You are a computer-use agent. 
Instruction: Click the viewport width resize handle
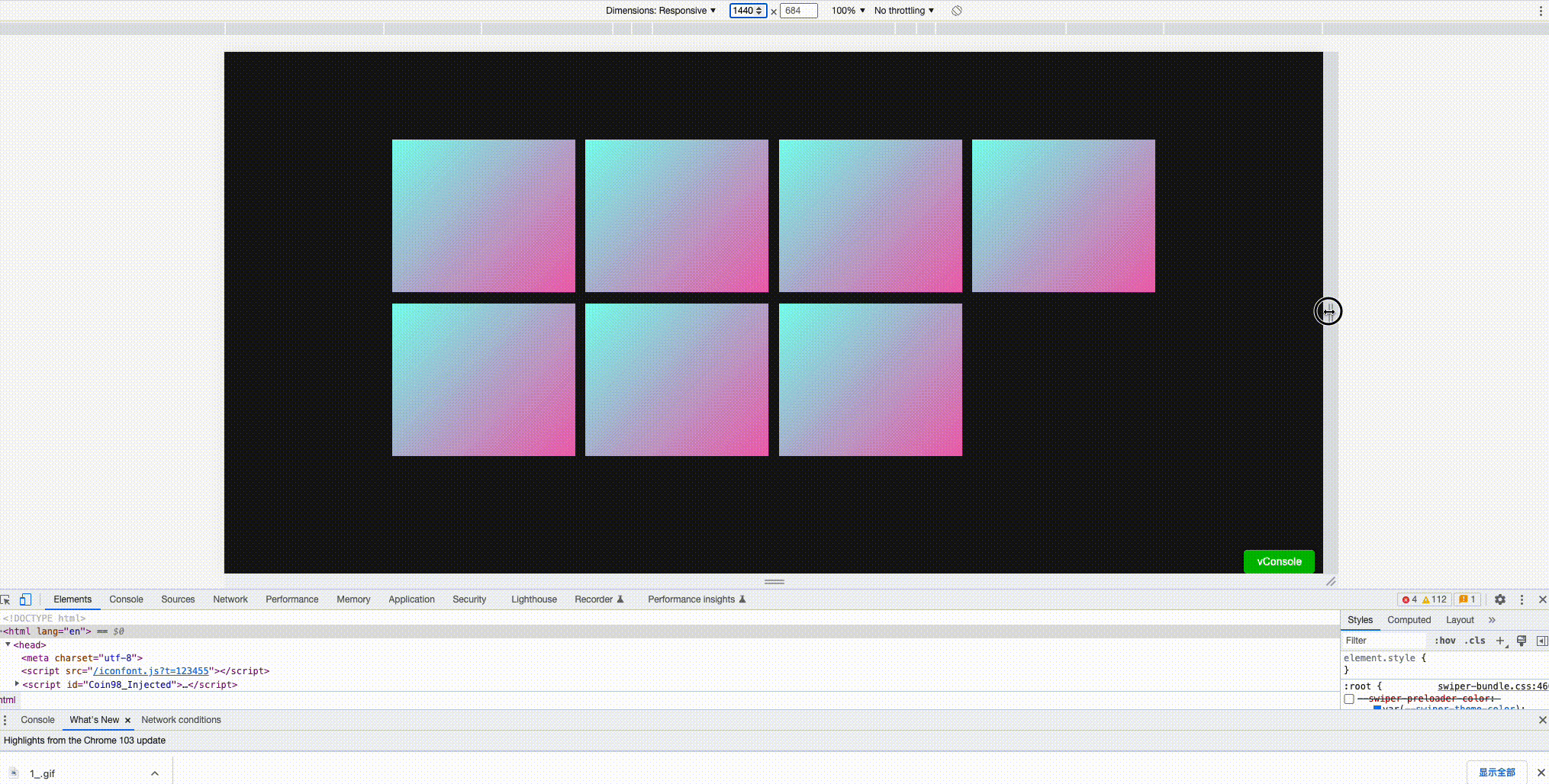(1331, 311)
